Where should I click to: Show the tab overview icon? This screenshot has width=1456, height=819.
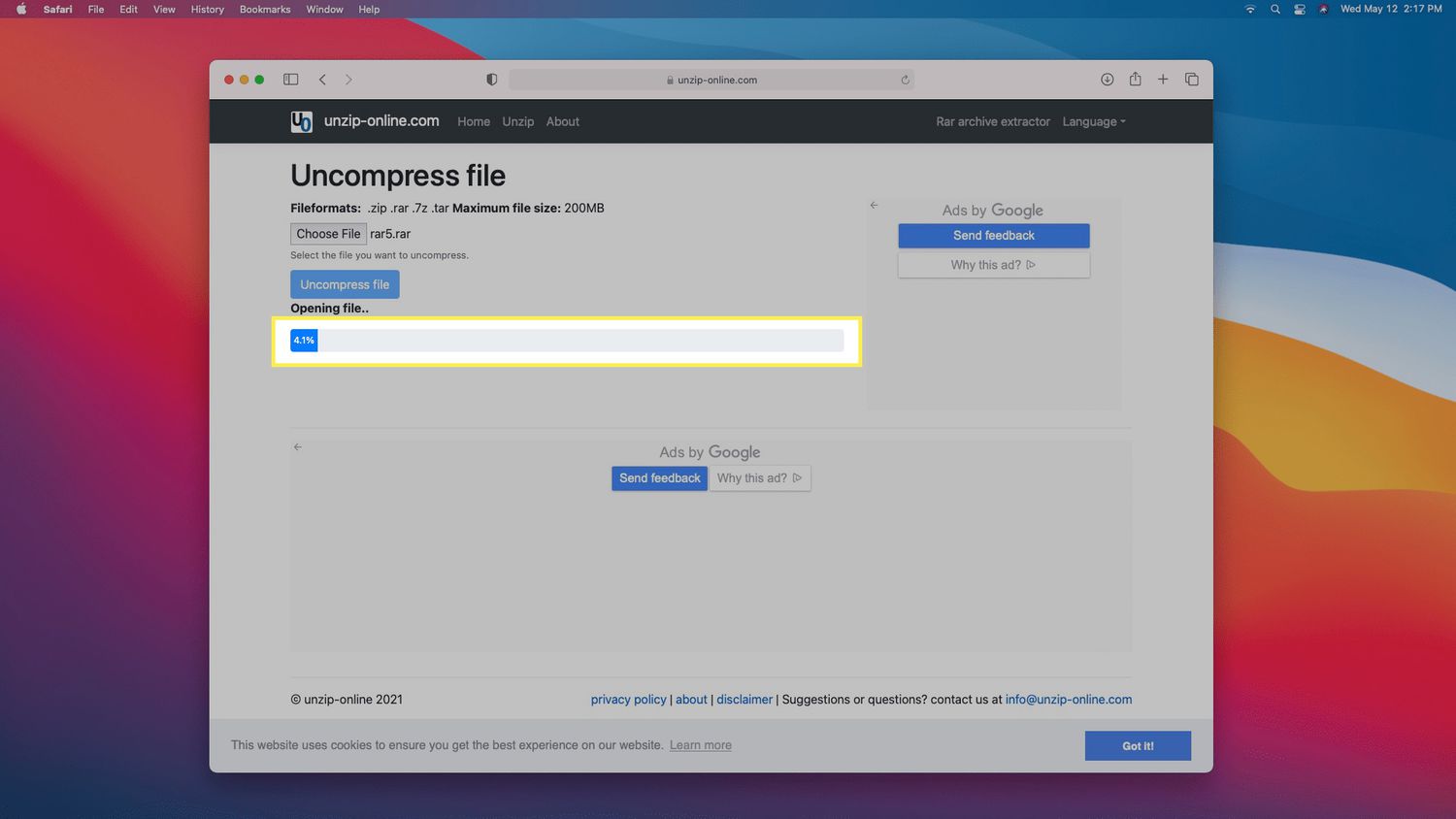[1192, 80]
